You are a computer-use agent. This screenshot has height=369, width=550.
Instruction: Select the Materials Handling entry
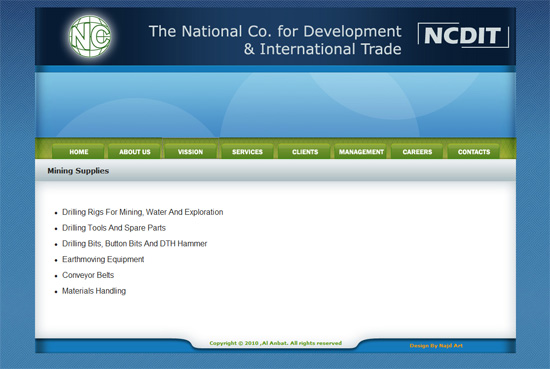tap(94, 291)
